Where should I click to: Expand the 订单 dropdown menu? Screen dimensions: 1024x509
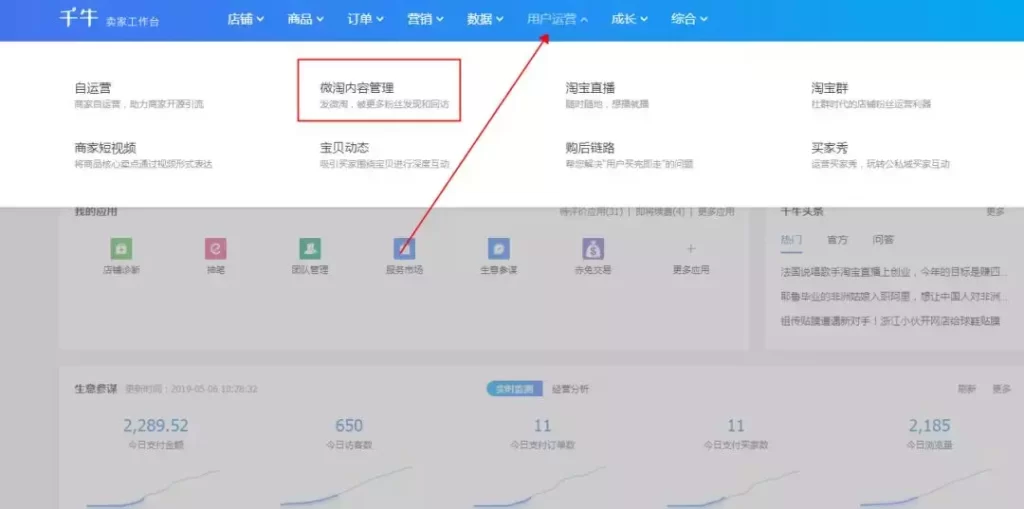click(366, 19)
